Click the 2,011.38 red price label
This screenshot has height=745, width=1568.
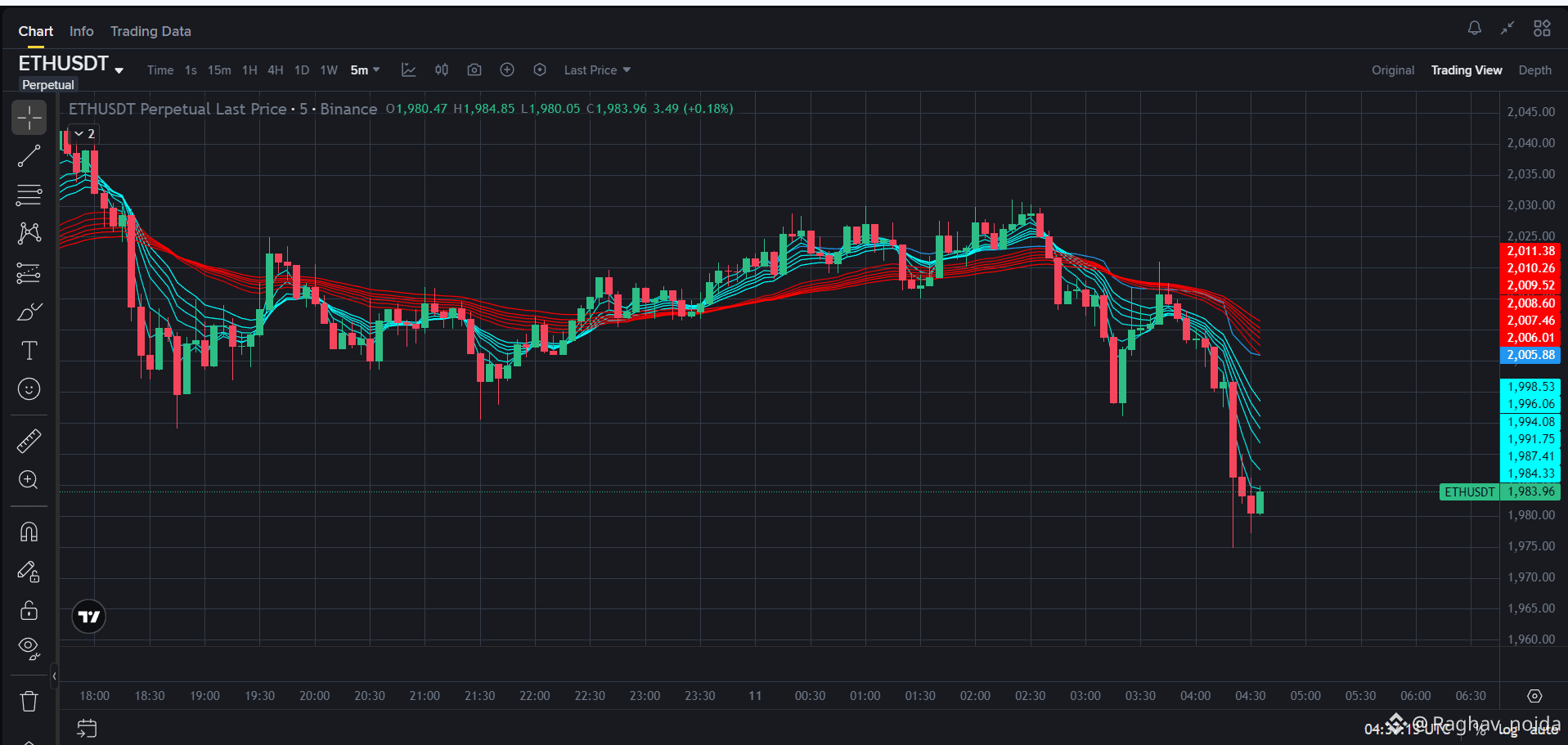1530,251
